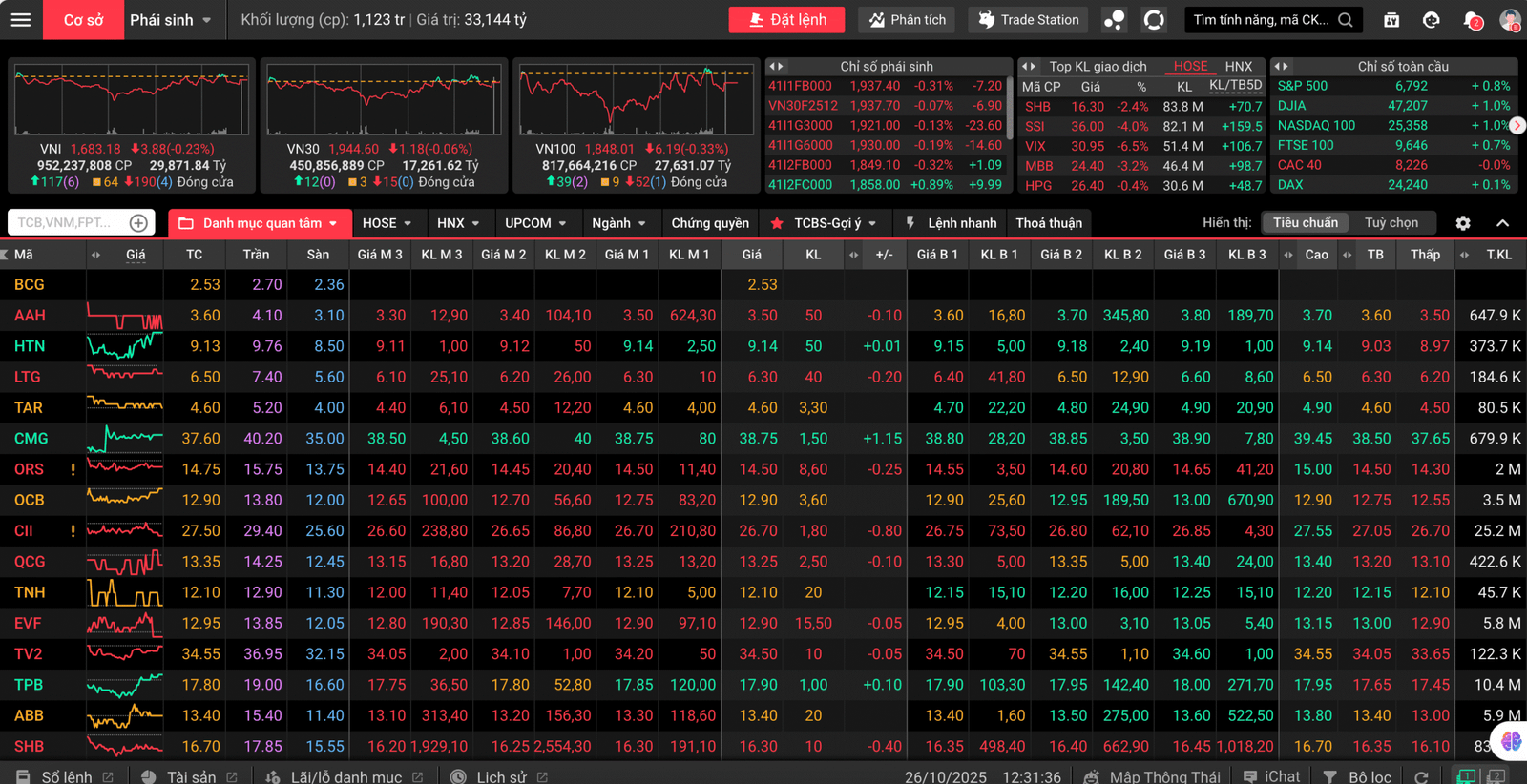1527x784 pixels.
Task: Expand the Ngành sector dropdown
Action: (618, 223)
